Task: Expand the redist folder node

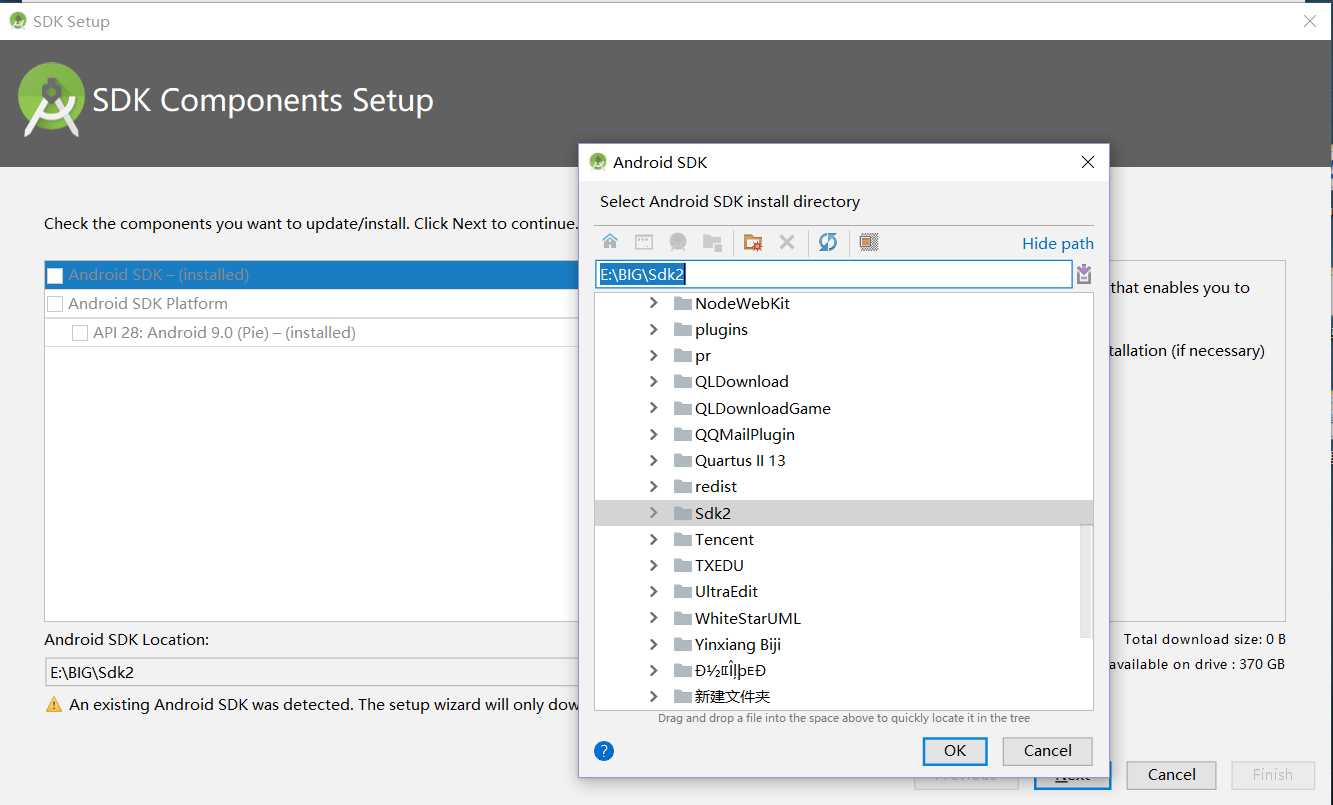Action: (x=654, y=486)
